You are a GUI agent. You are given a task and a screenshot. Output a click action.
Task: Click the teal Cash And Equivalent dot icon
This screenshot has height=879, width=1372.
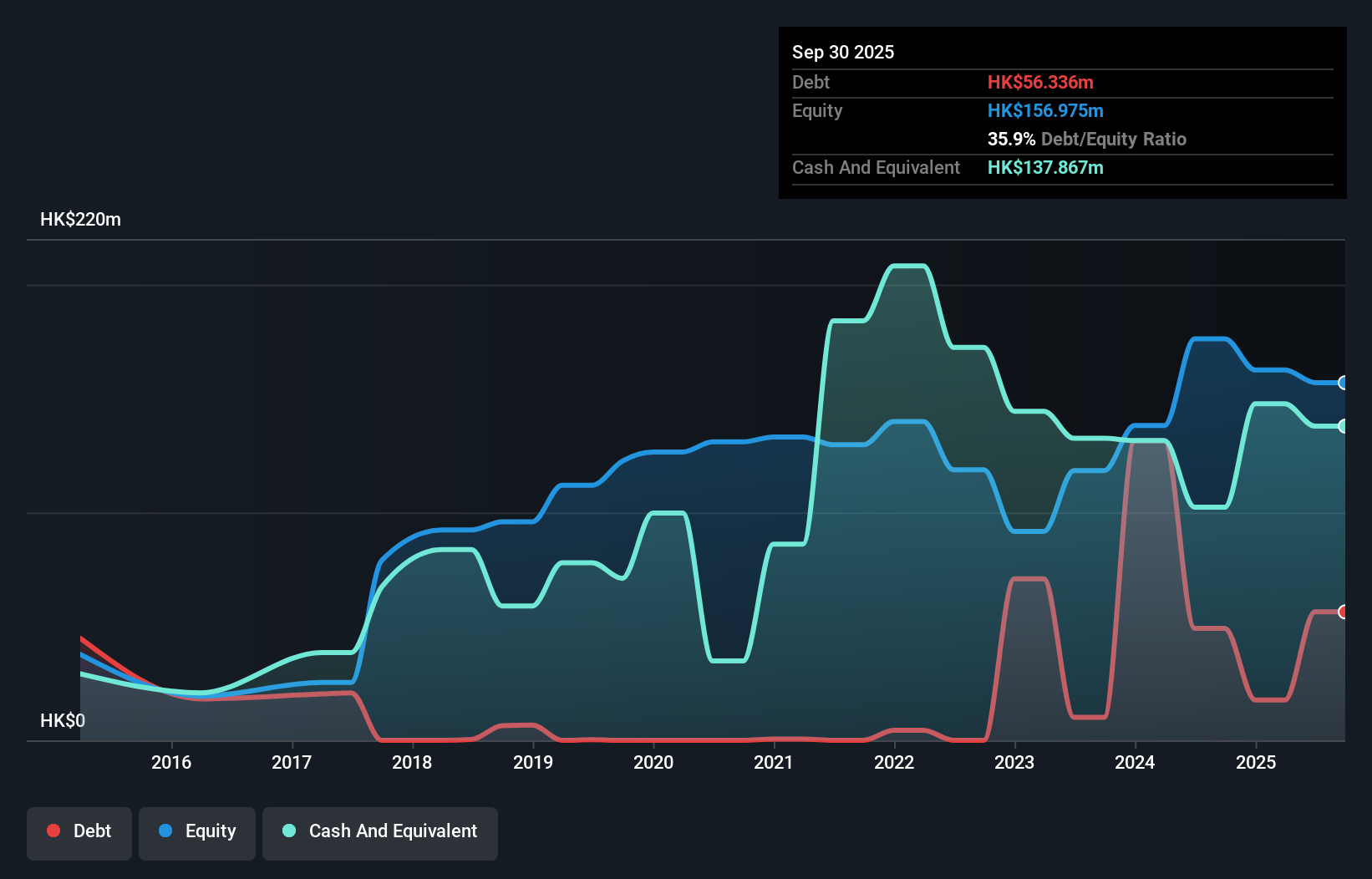(288, 831)
